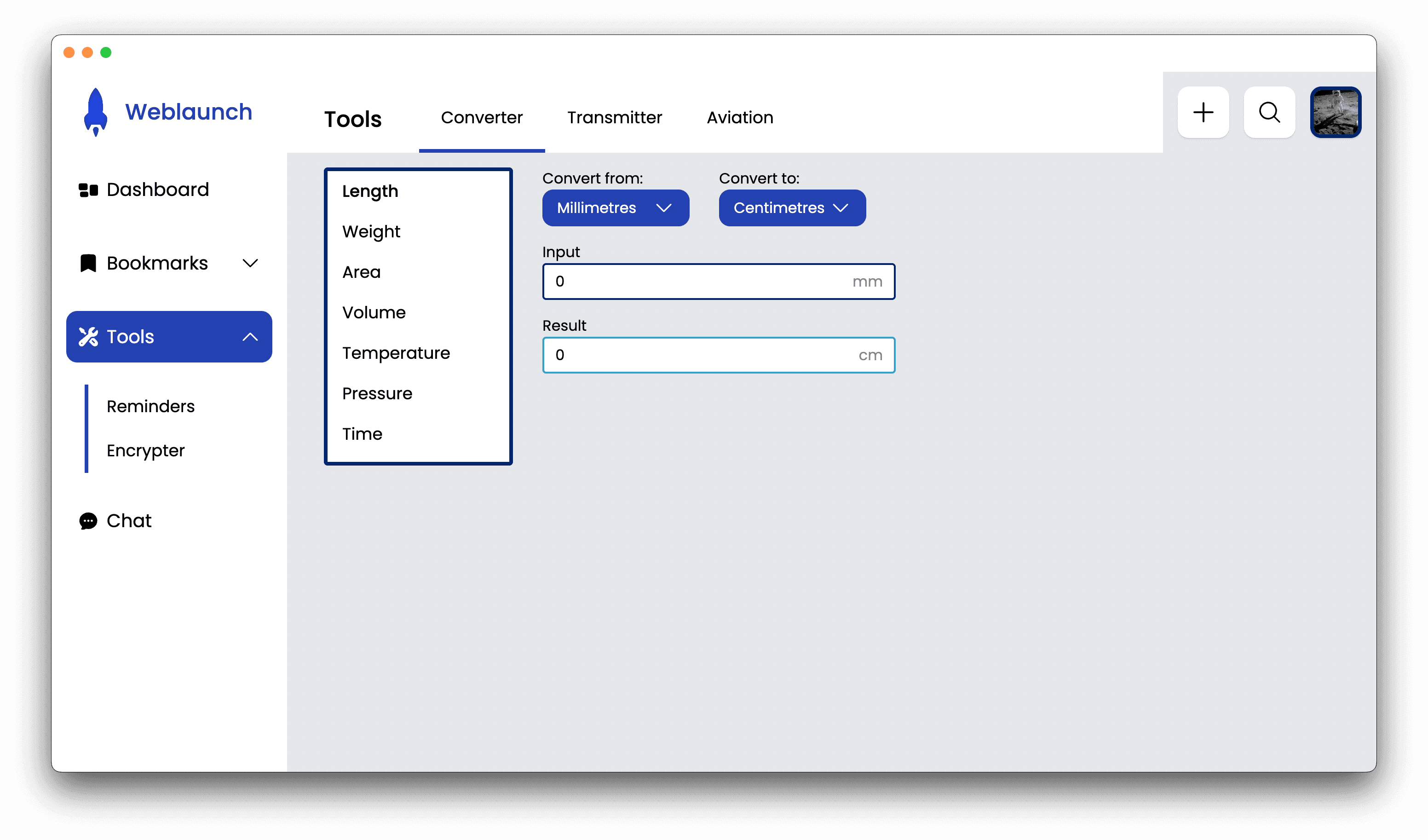
Task: Click the Chat speech bubble icon
Action: point(88,521)
